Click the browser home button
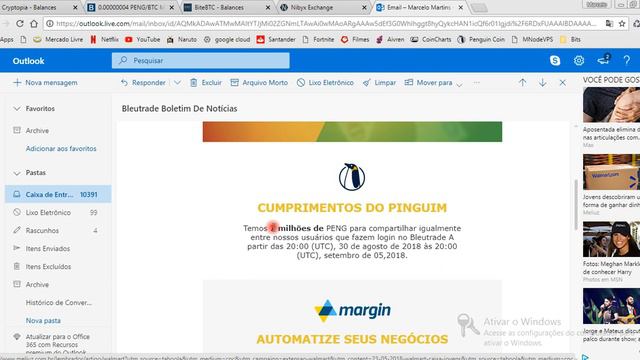 coord(34,24)
